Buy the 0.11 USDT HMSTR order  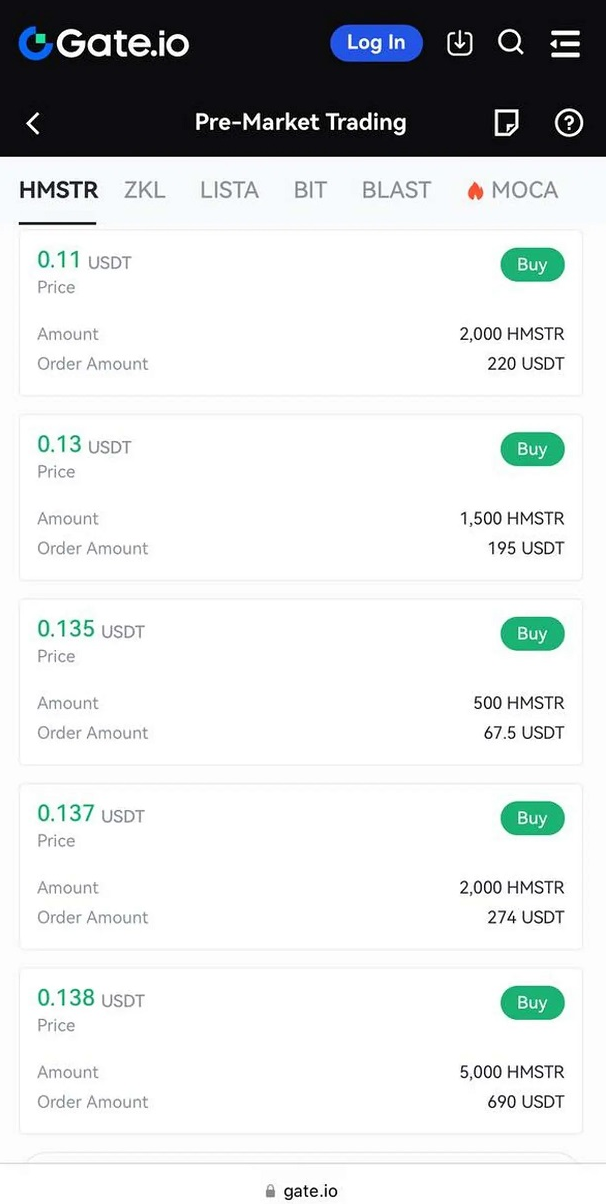(x=532, y=265)
